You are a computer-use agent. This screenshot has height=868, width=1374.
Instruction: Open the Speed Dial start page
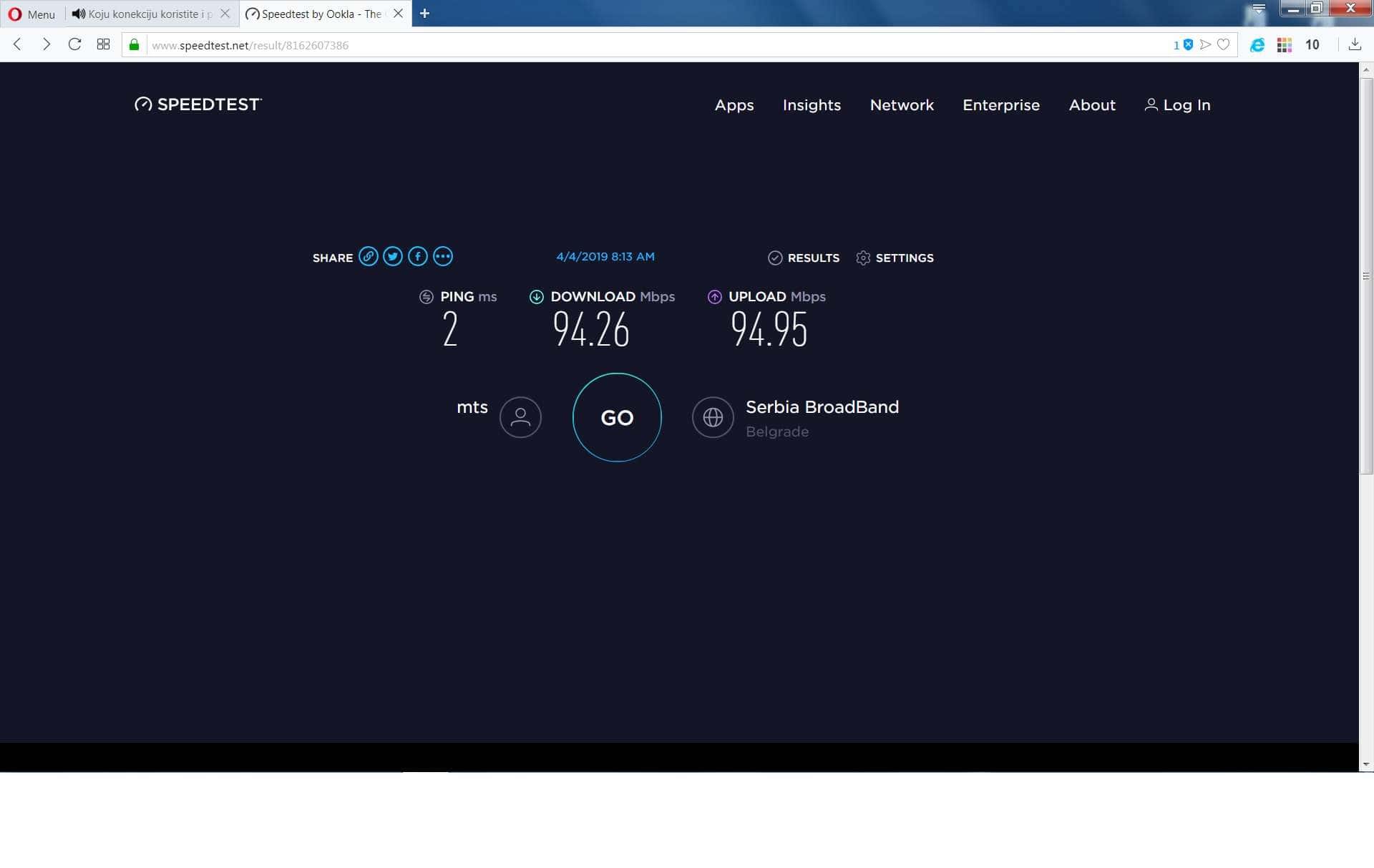pyautogui.click(x=103, y=44)
